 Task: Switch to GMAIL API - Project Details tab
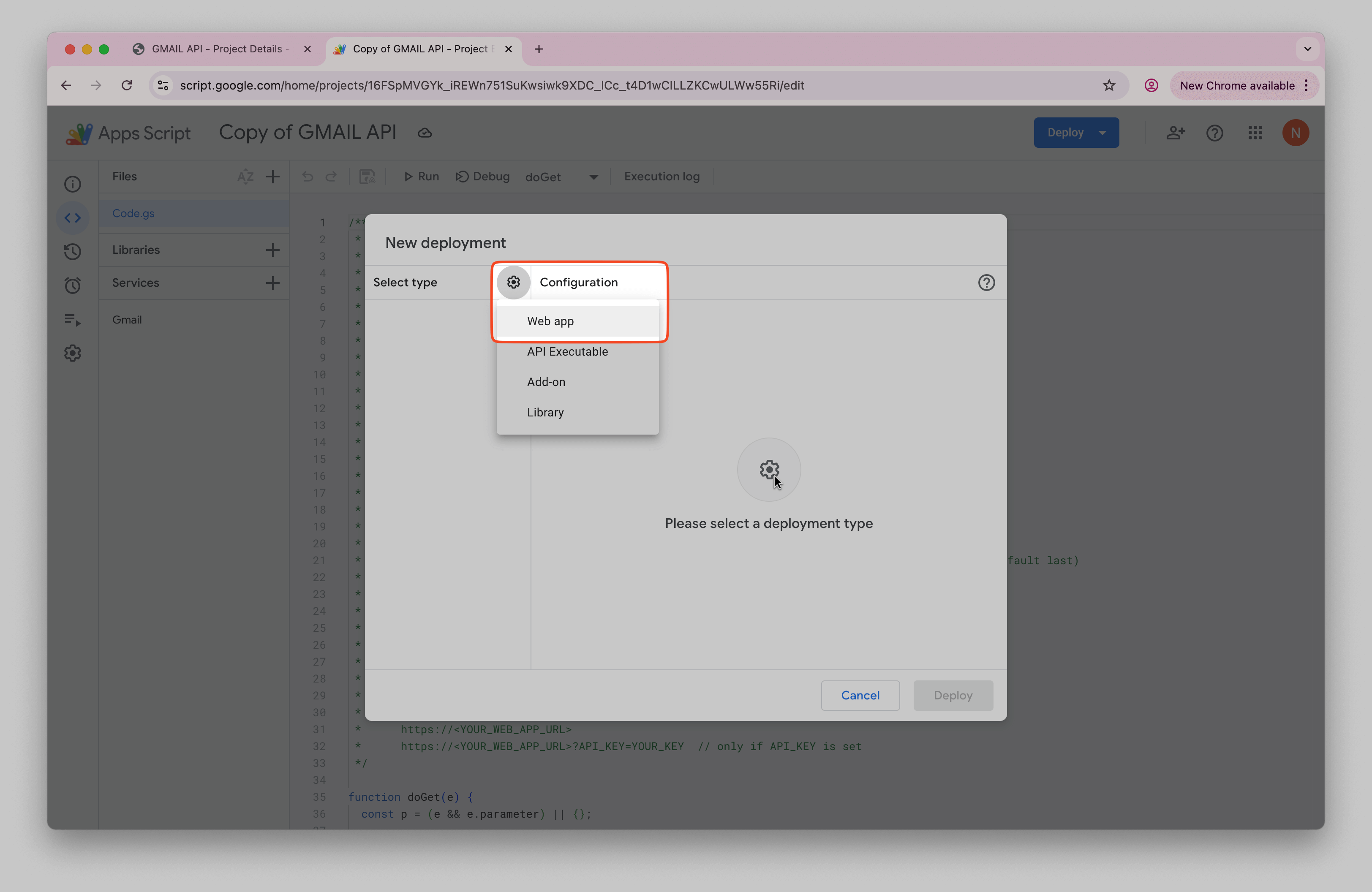click(220, 49)
